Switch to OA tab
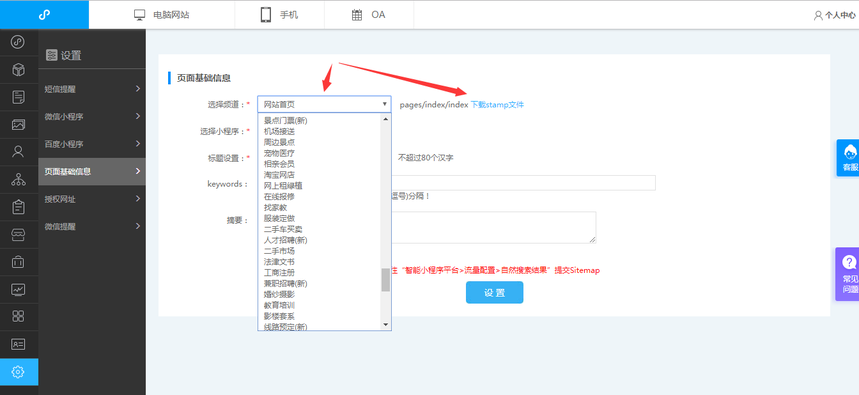The width and height of the screenshot is (859, 395). click(369, 15)
